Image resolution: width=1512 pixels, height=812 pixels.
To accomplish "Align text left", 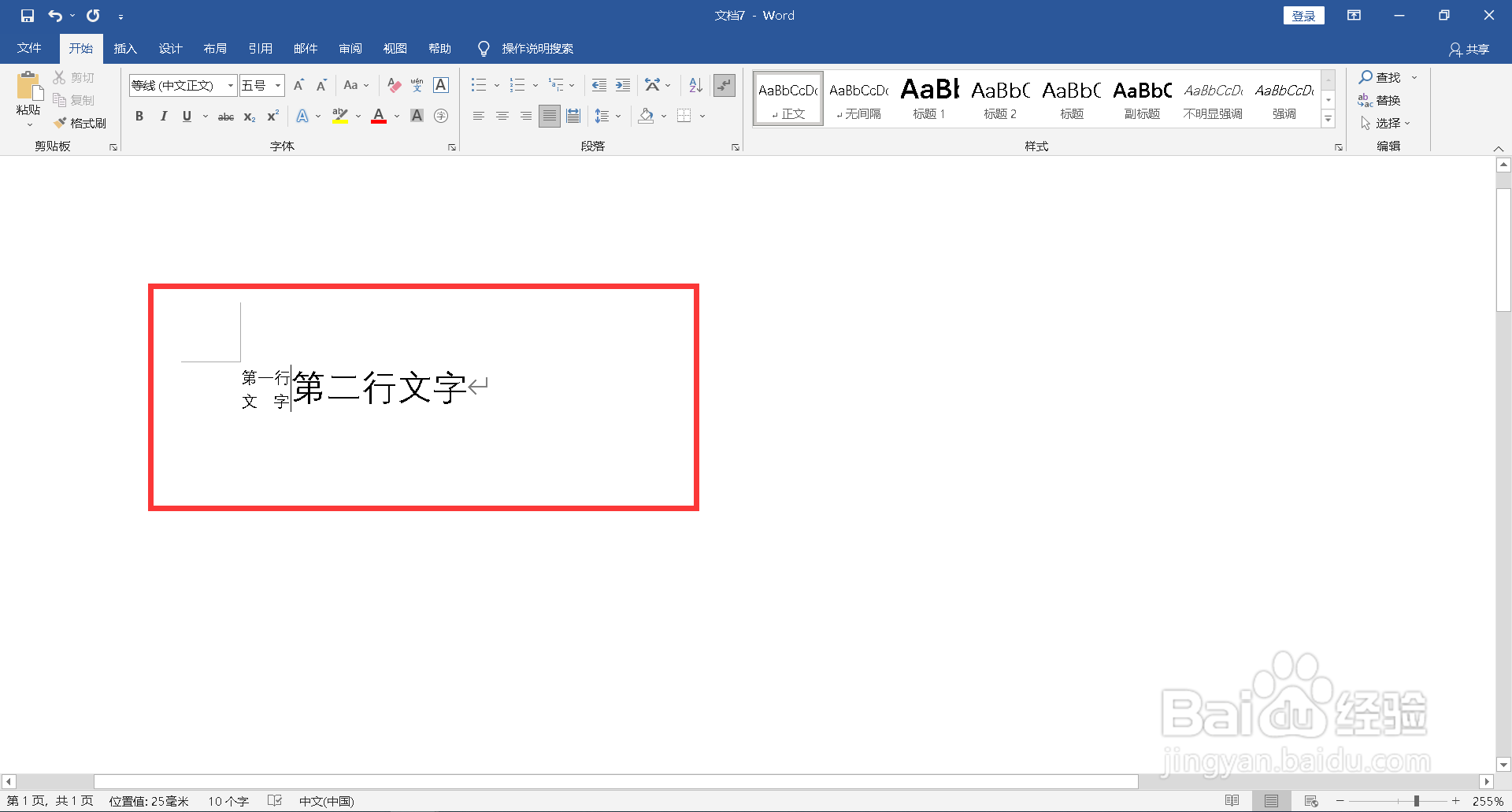I will 478,117.
